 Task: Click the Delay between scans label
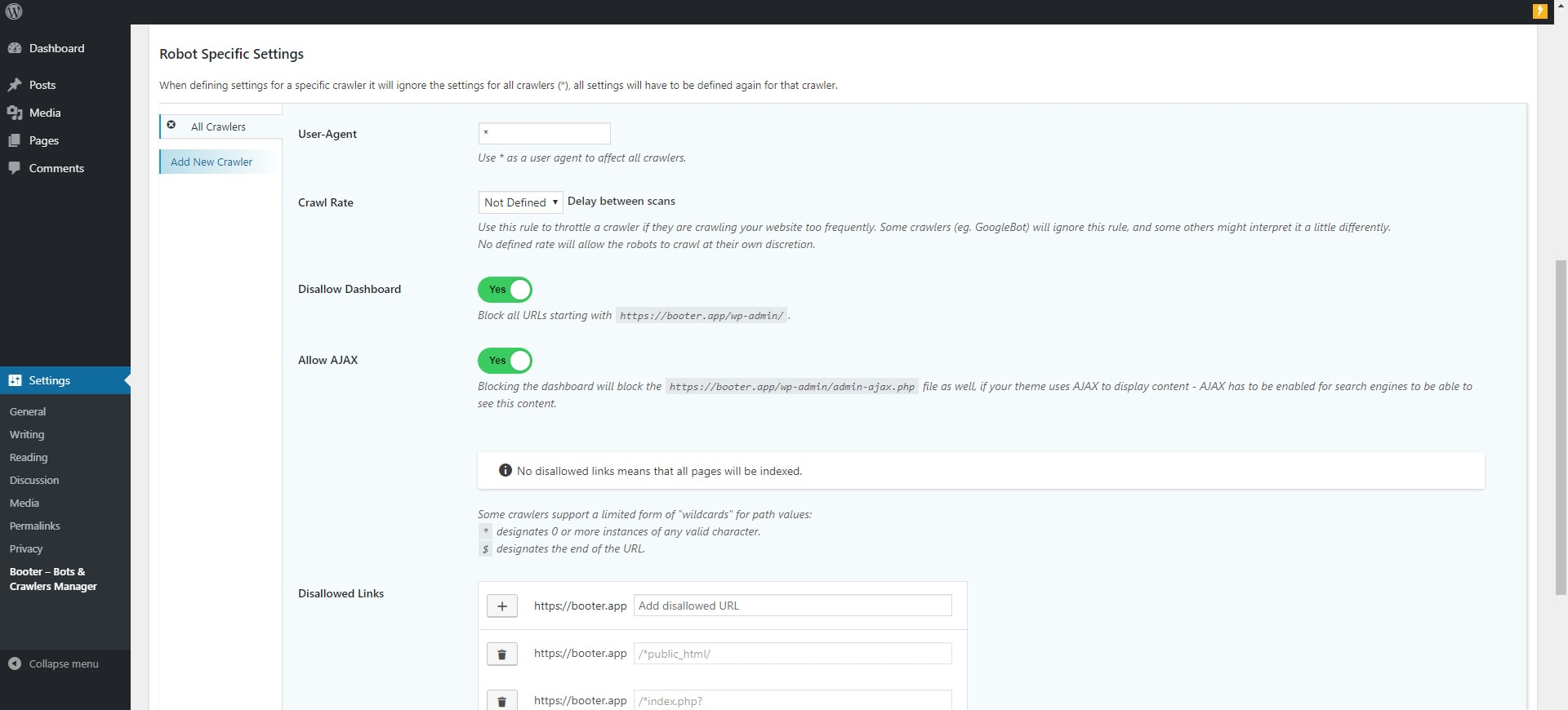(621, 201)
